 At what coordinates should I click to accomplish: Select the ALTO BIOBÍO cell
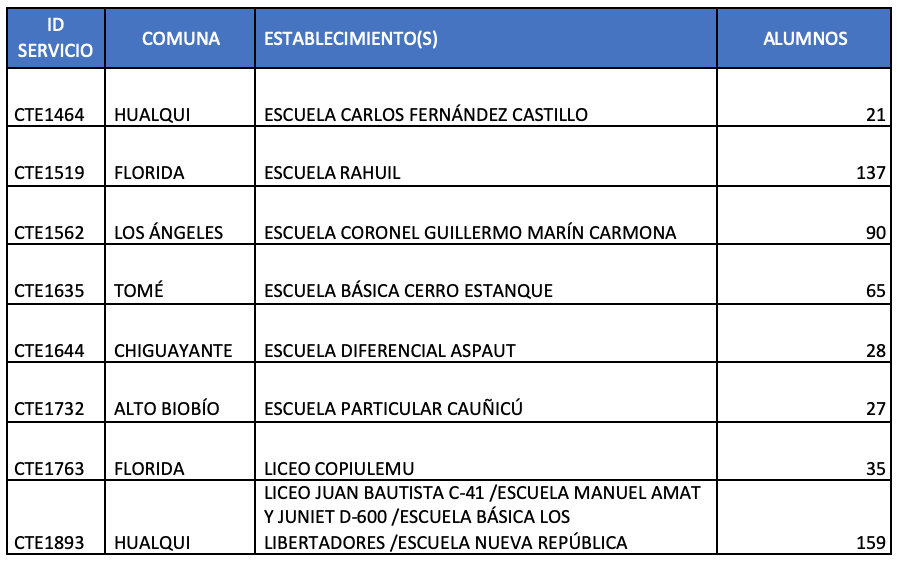coord(167,408)
